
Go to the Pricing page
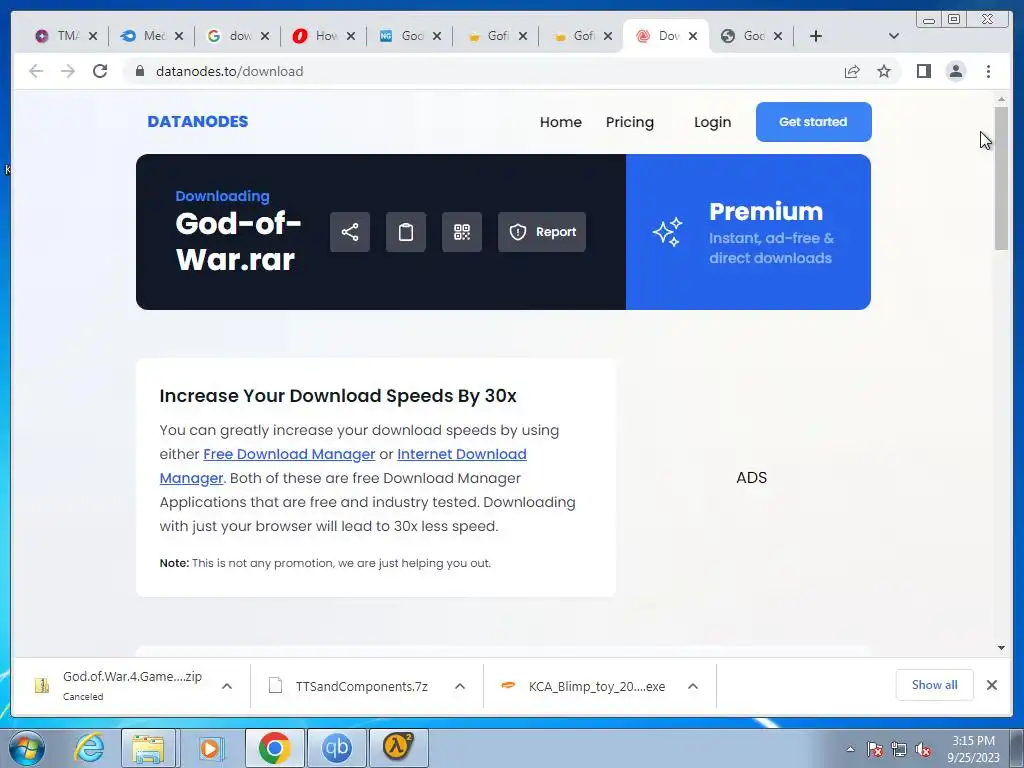[x=630, y=122]
